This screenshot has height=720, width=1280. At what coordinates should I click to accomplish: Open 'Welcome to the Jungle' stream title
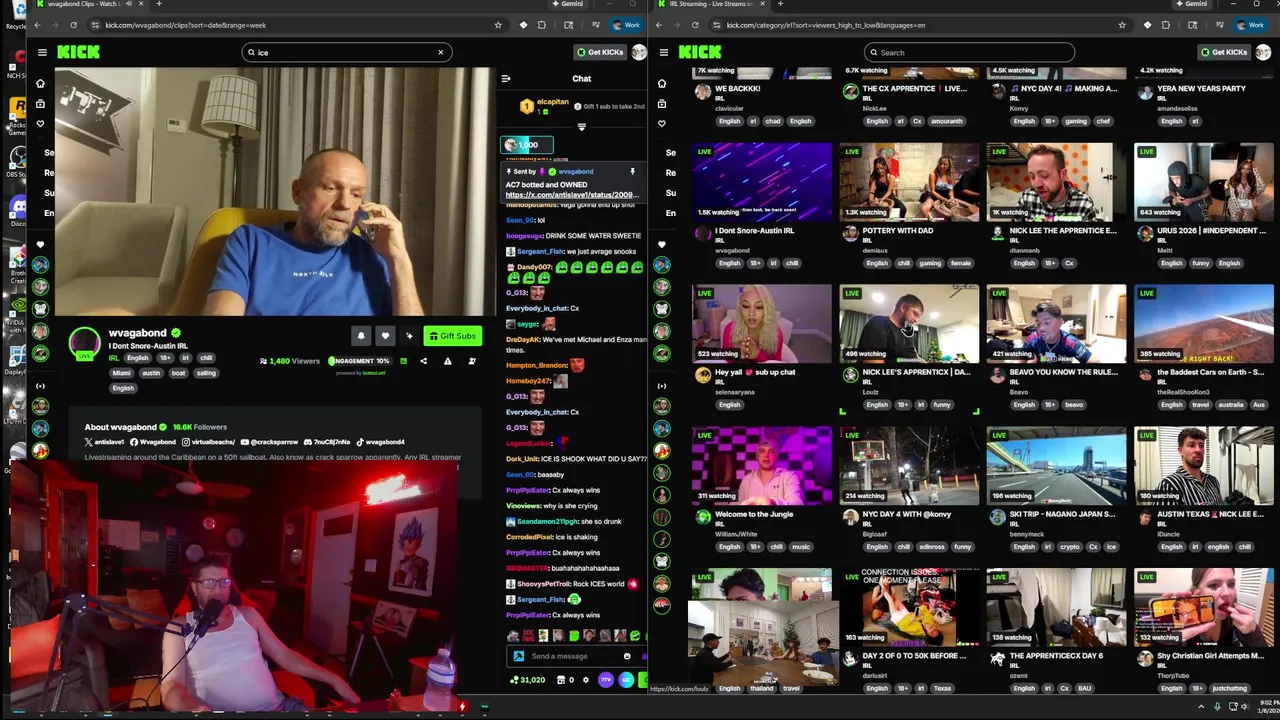point(754,514)
